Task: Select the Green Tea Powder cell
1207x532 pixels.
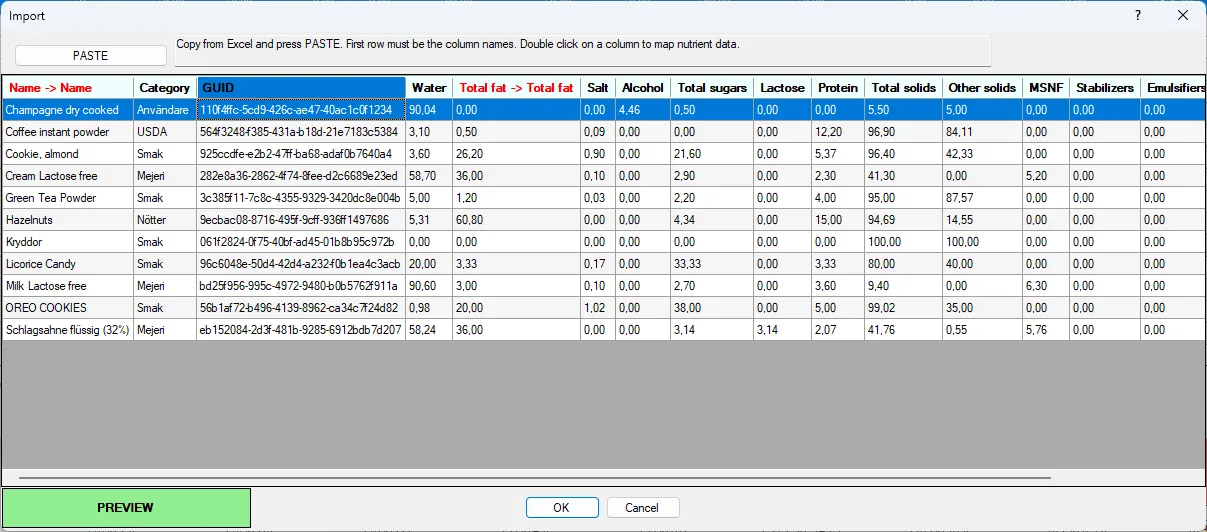Action: click(x=67, y=198)
